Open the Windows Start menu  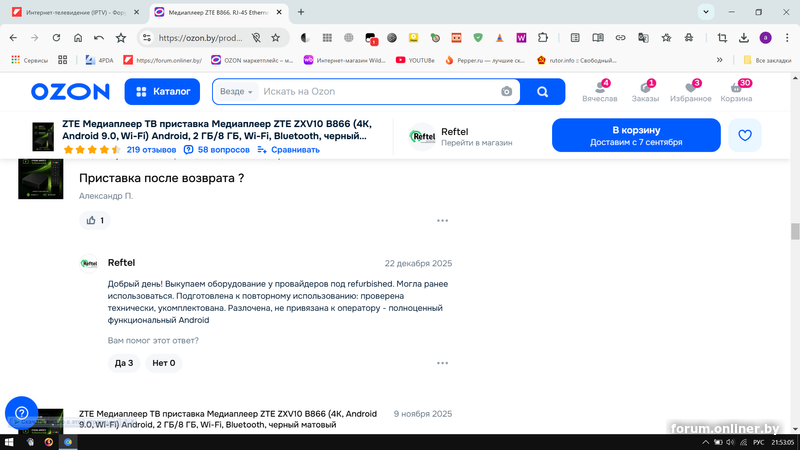click(x=9, y=442)
